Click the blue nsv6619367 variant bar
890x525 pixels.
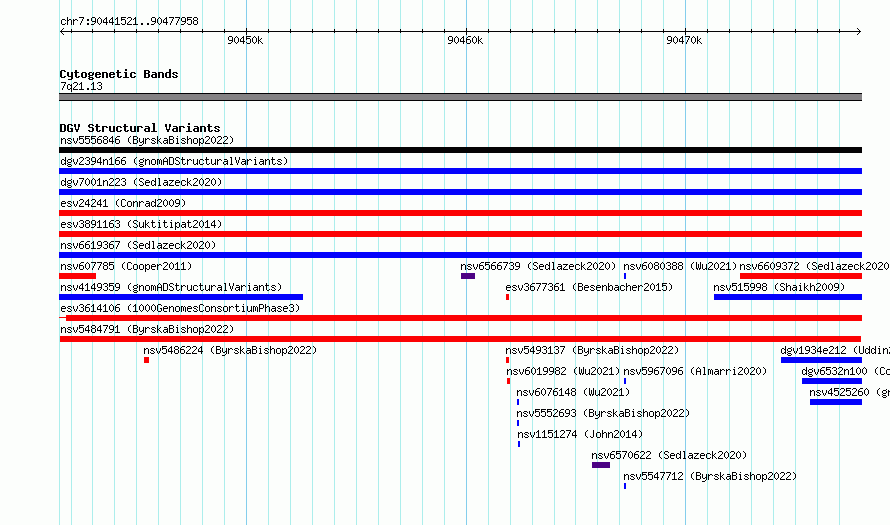pos(460,255)
